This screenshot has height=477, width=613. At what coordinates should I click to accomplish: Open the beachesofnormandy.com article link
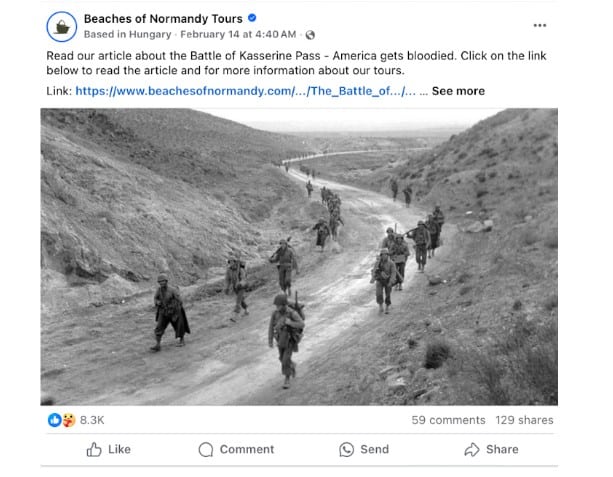point(250,91)
